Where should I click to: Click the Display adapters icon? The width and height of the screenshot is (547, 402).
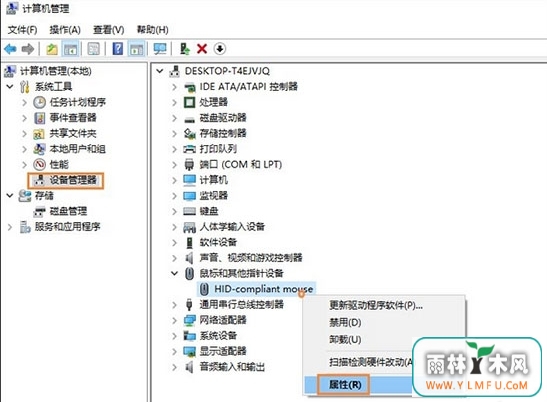pyautogui.click(x=190, y=351)
